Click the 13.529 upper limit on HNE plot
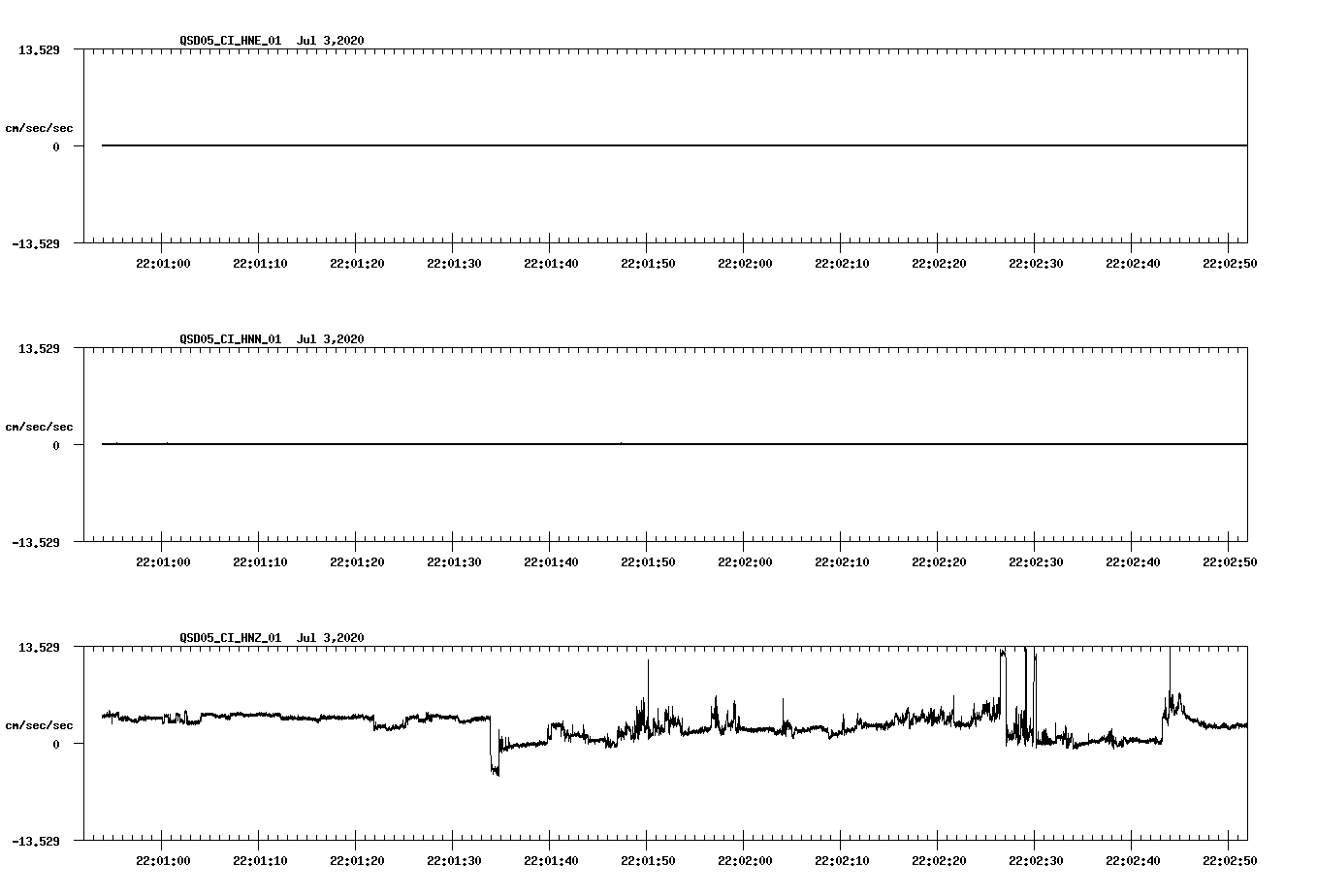The height and width of the screenshot is (896, 1317). pyautogui.click(x=39, y=49)
